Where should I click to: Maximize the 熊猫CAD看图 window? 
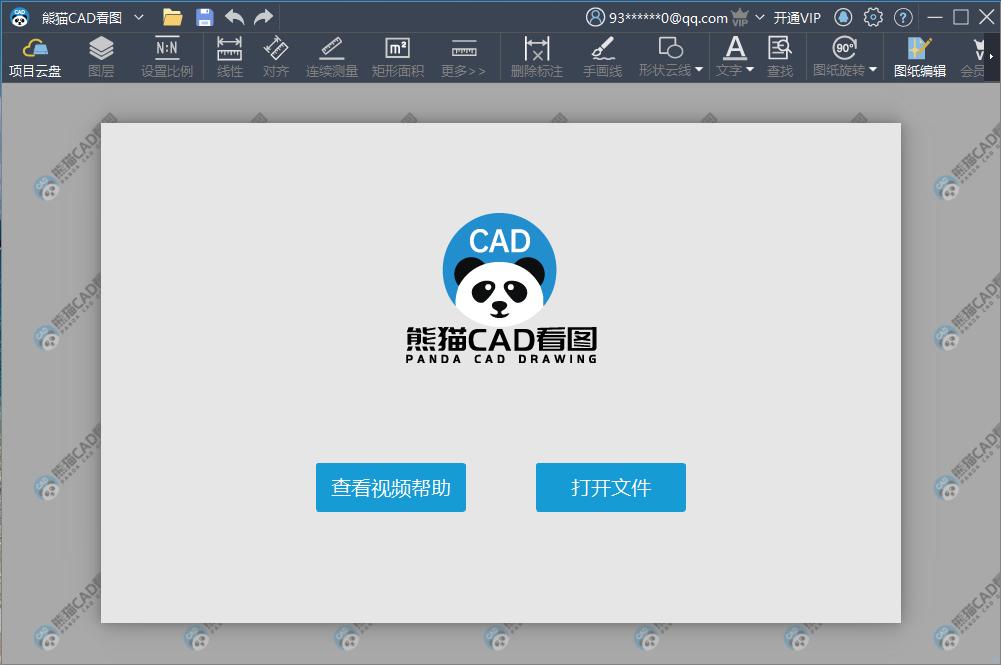click(x=961, y=17)
